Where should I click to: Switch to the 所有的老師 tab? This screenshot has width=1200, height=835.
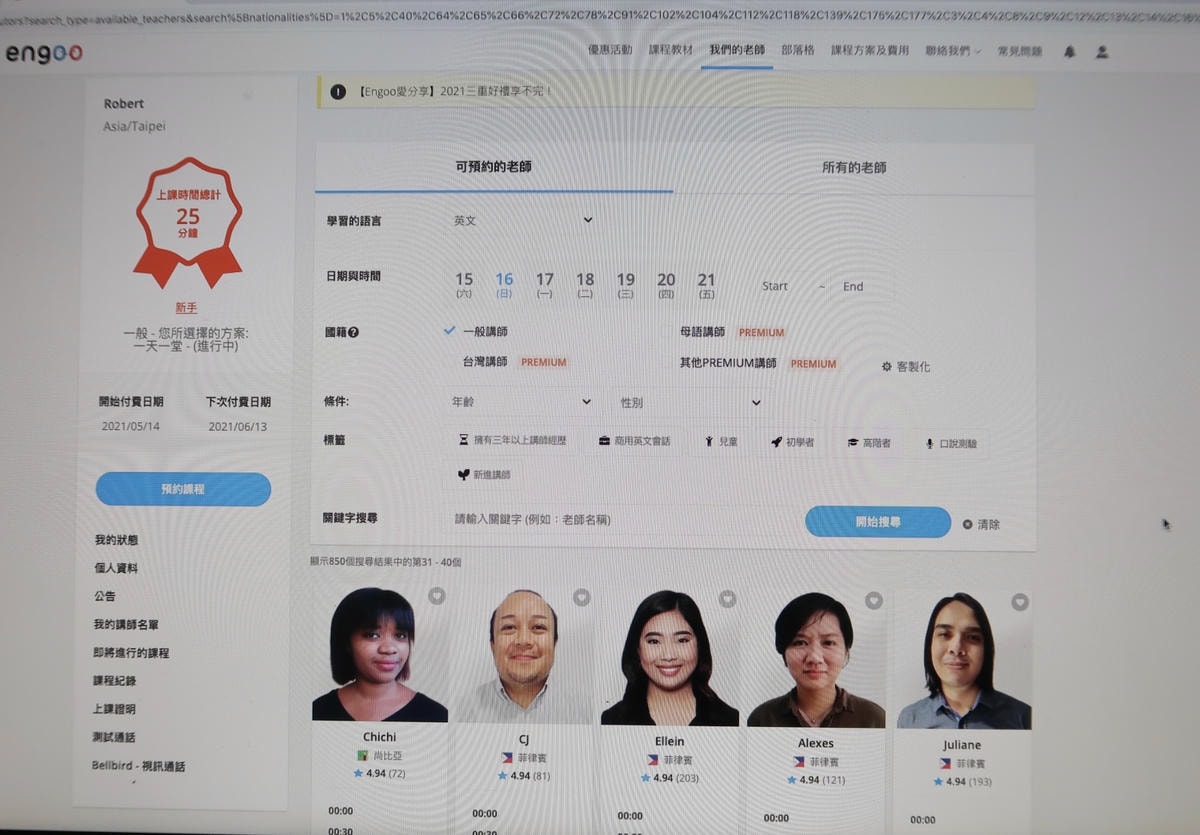853,168
